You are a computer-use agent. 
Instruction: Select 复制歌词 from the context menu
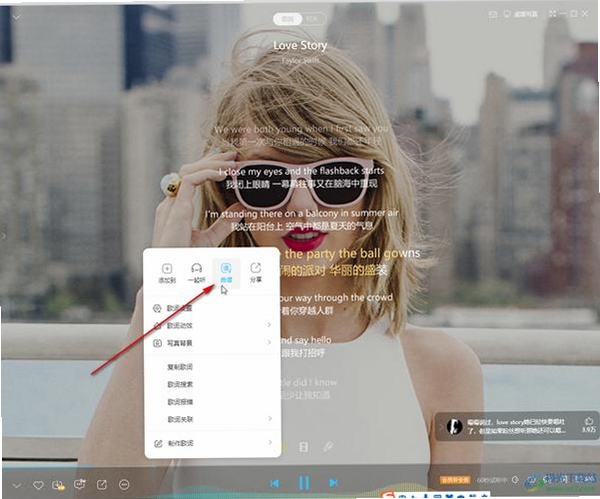pos(180,367)
